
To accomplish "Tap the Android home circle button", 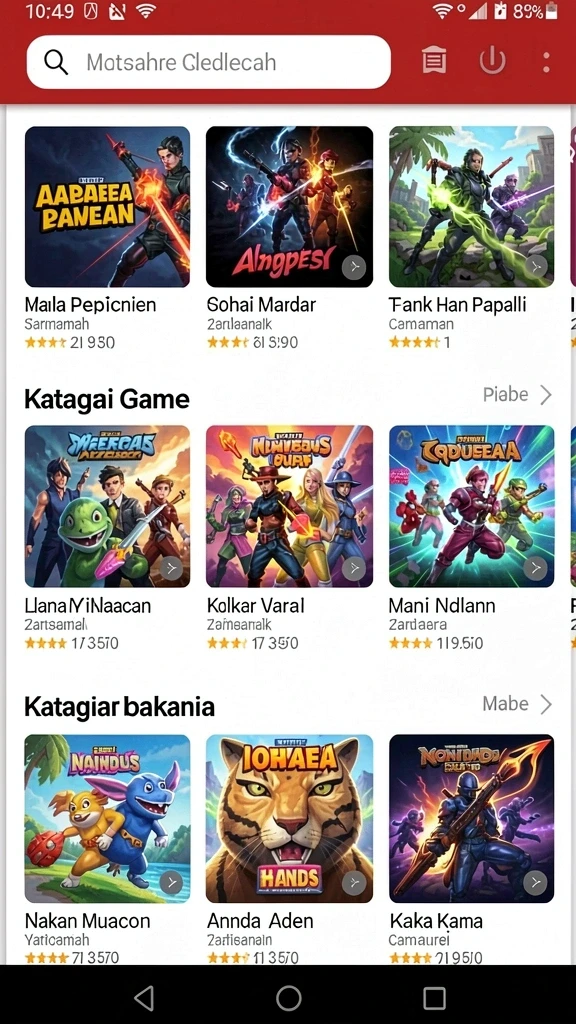I will 289,998.
